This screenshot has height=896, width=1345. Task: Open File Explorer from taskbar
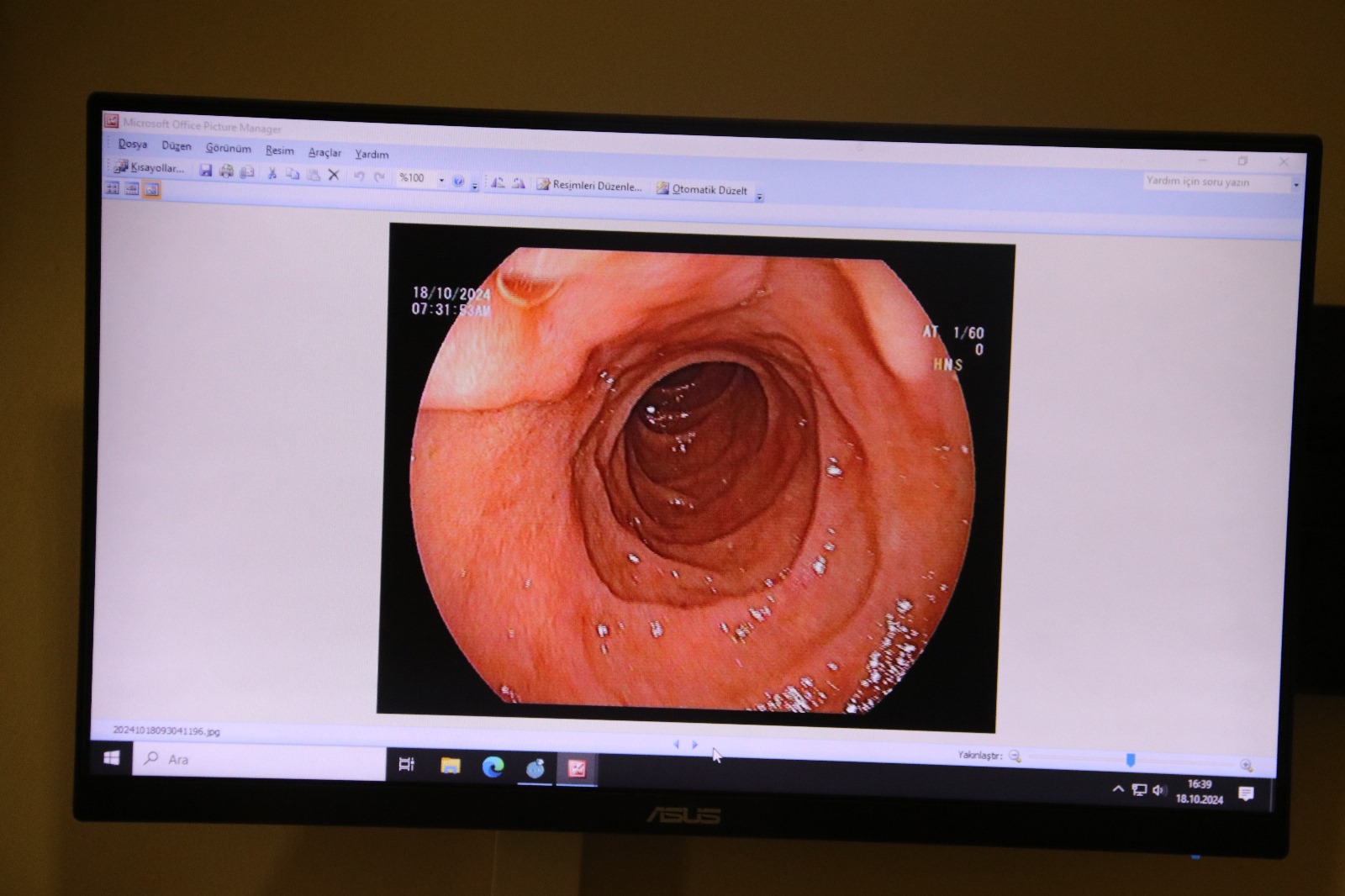451,765
